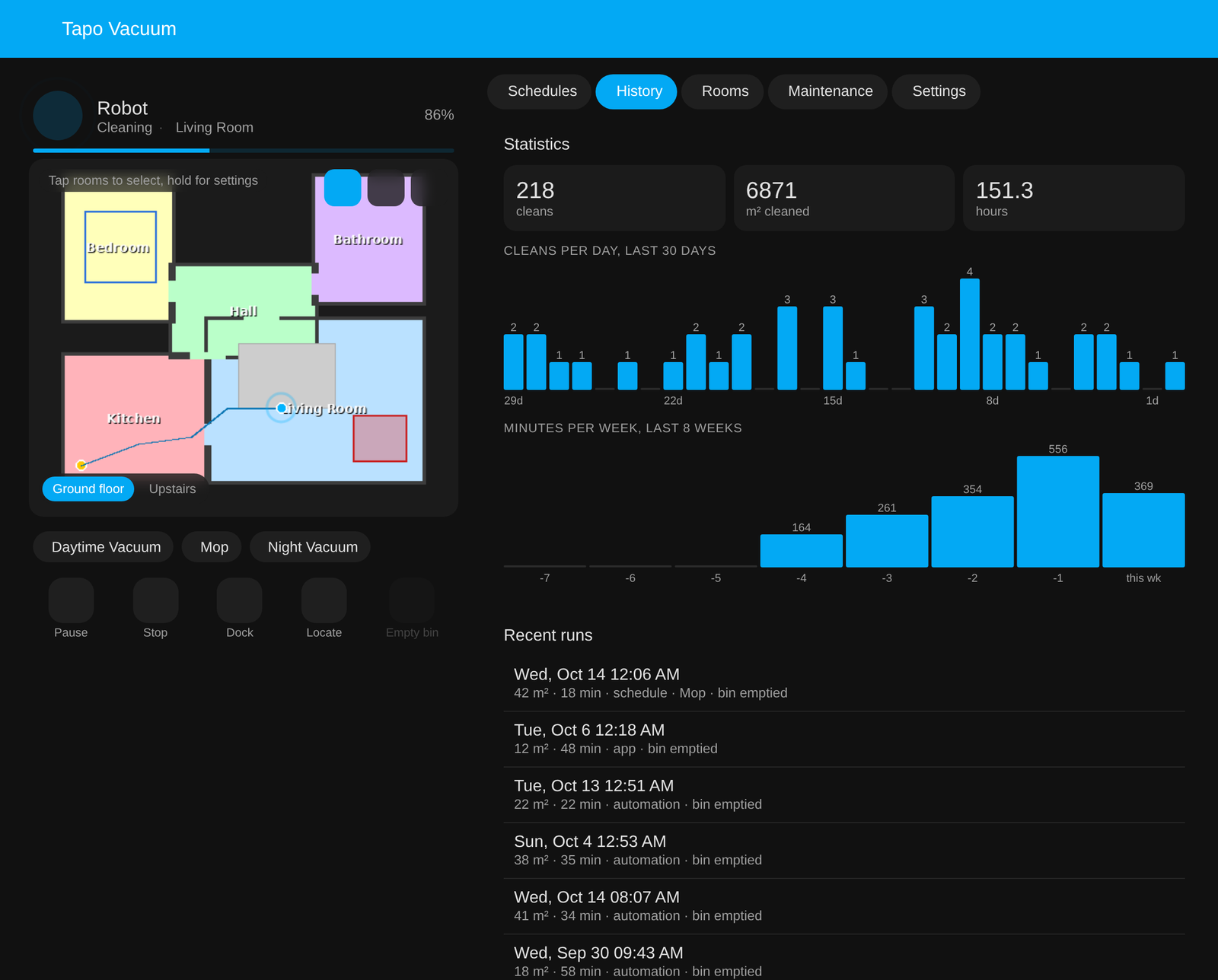Click the cleaning progress bar under Robot
This screenshot has height=980, width=1218.
click(244, 151)
